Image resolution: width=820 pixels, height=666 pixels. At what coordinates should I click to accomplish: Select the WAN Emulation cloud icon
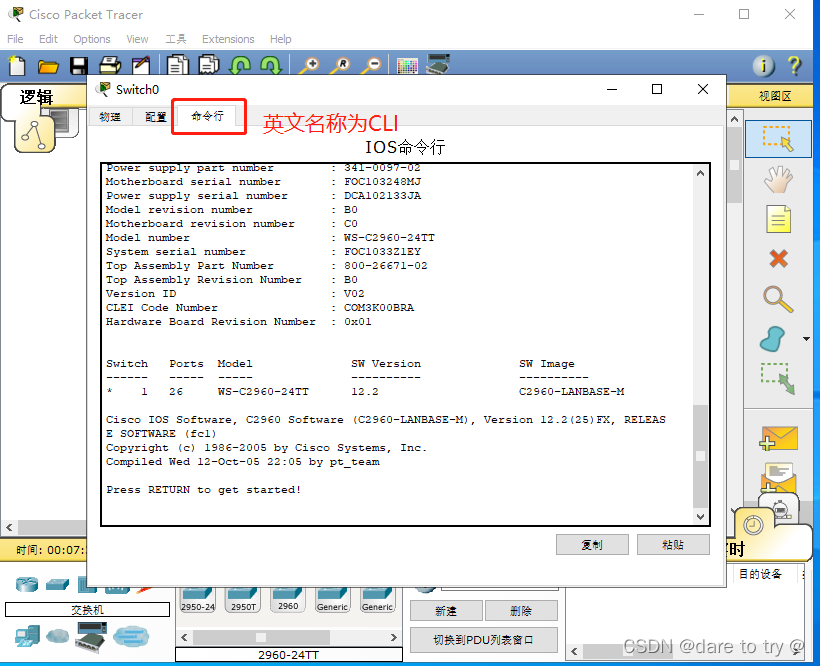[58, 636]
